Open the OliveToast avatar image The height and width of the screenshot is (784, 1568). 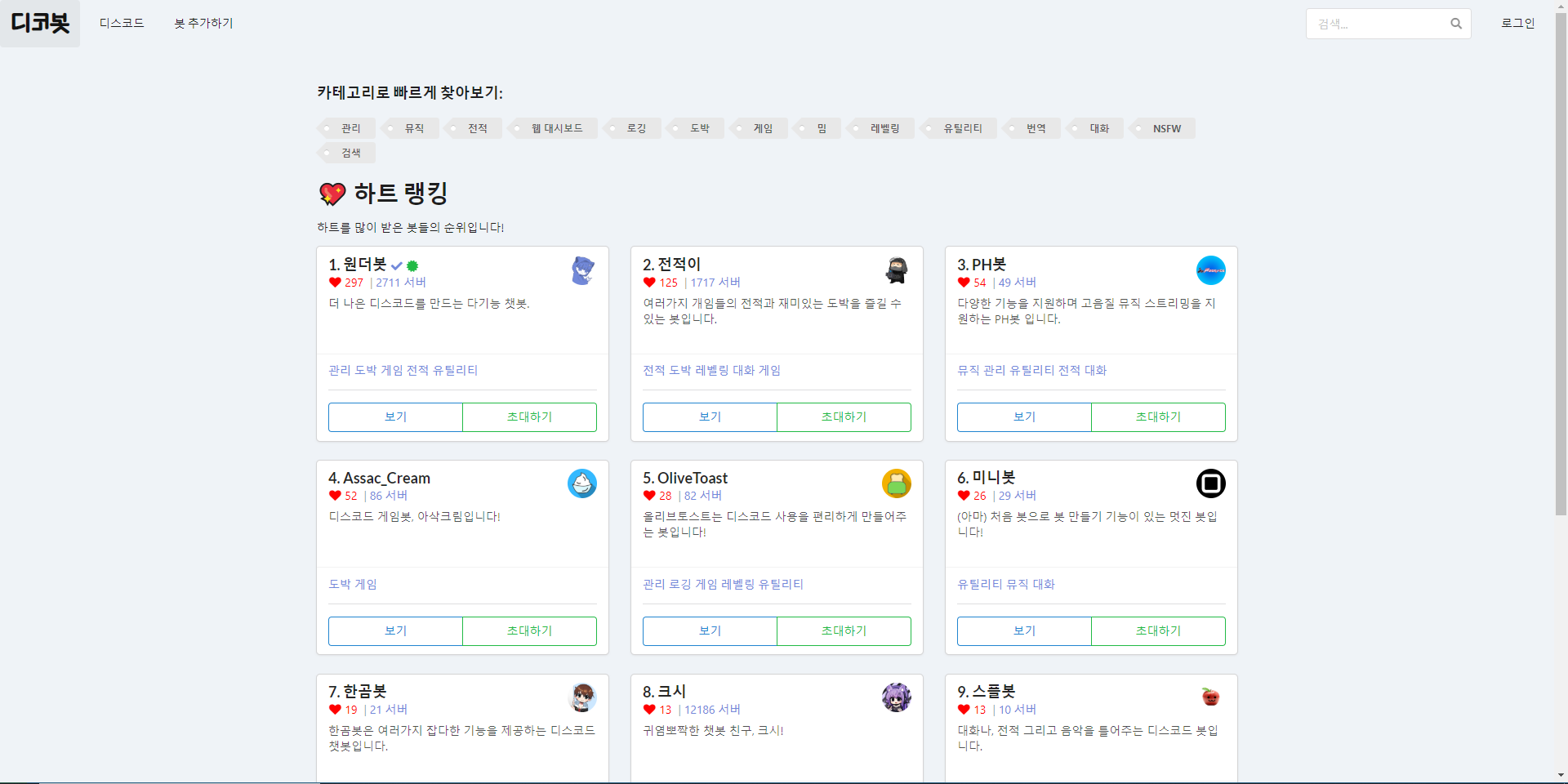897,483
